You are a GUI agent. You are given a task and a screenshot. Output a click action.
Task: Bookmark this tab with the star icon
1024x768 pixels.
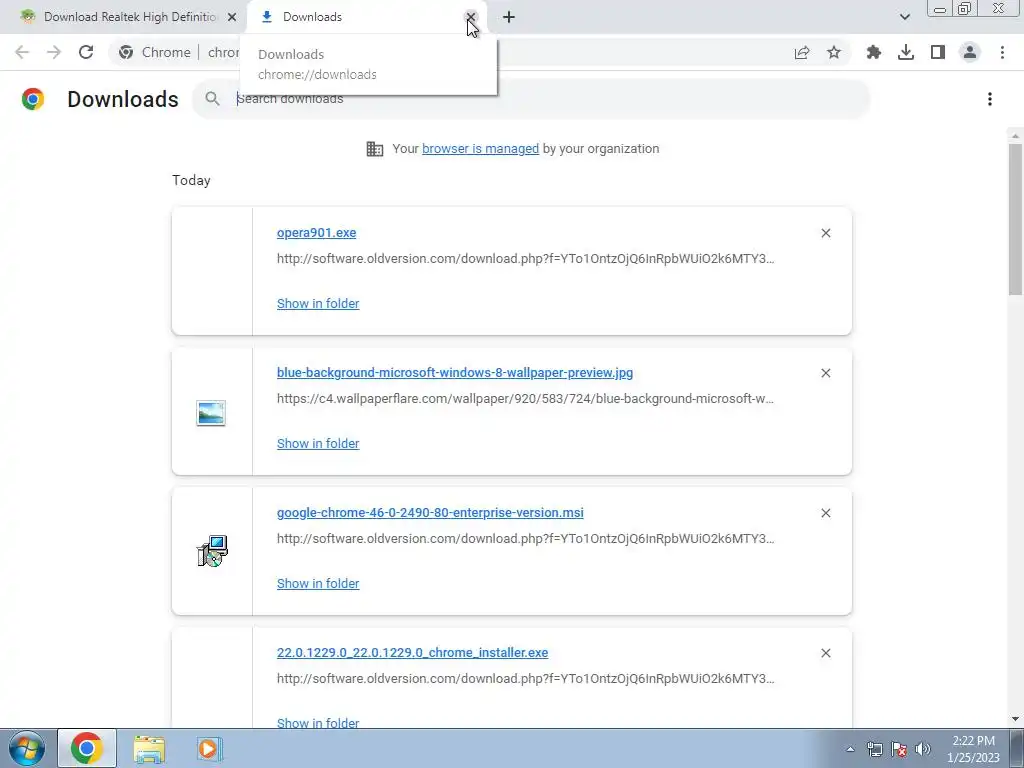pyautogui.click(x=834, y=52)
